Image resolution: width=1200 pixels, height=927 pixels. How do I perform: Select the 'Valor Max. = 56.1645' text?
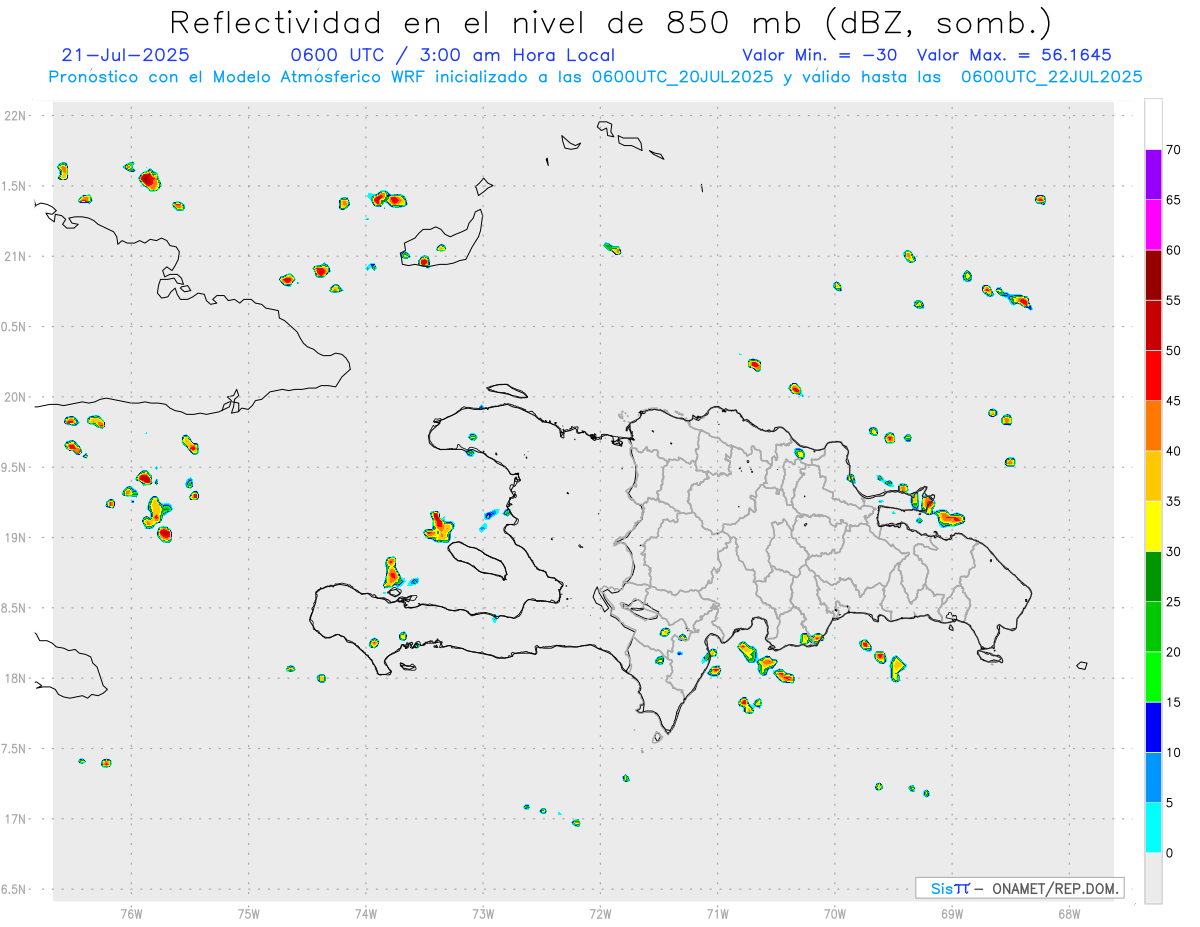1014,55
